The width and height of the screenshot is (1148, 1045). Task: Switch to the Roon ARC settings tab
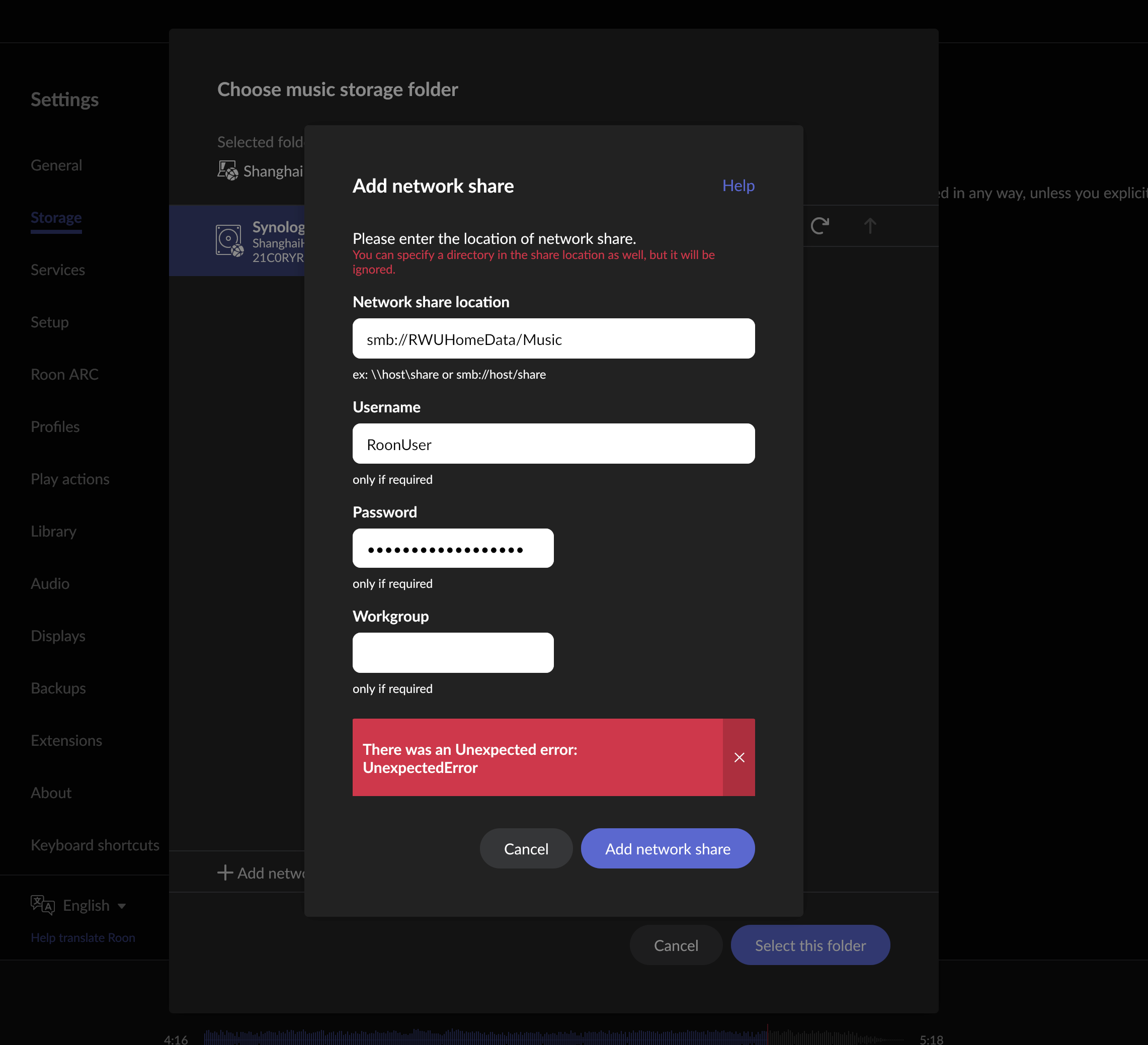[64, 375]
